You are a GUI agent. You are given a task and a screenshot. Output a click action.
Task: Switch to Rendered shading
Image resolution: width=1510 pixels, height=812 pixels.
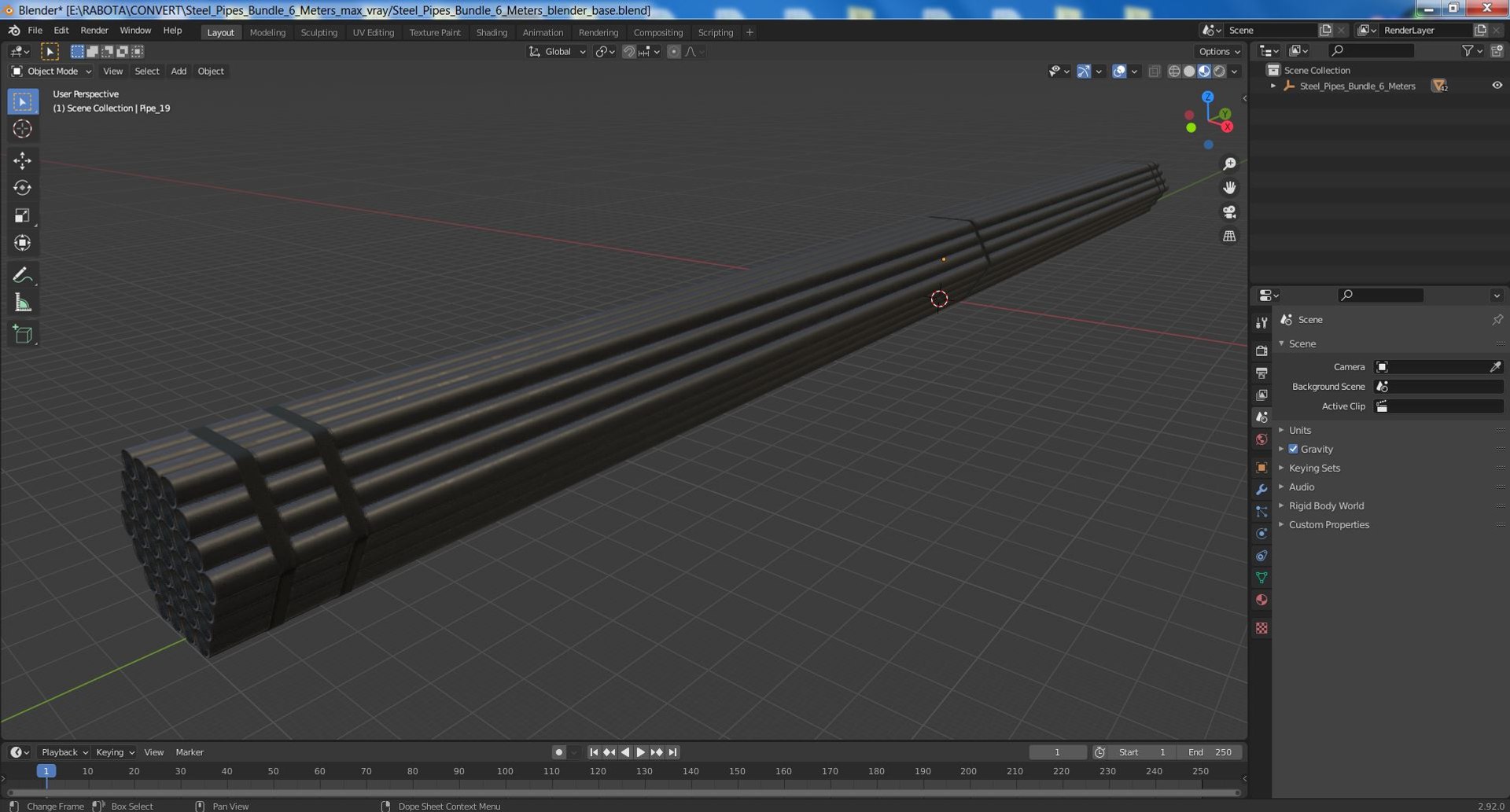(x=1219, y=71)
